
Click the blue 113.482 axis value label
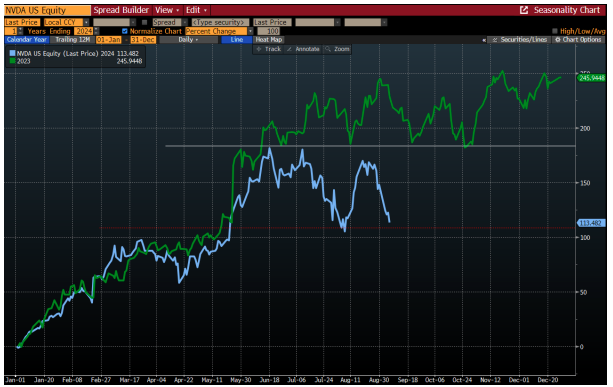[591, 223]
